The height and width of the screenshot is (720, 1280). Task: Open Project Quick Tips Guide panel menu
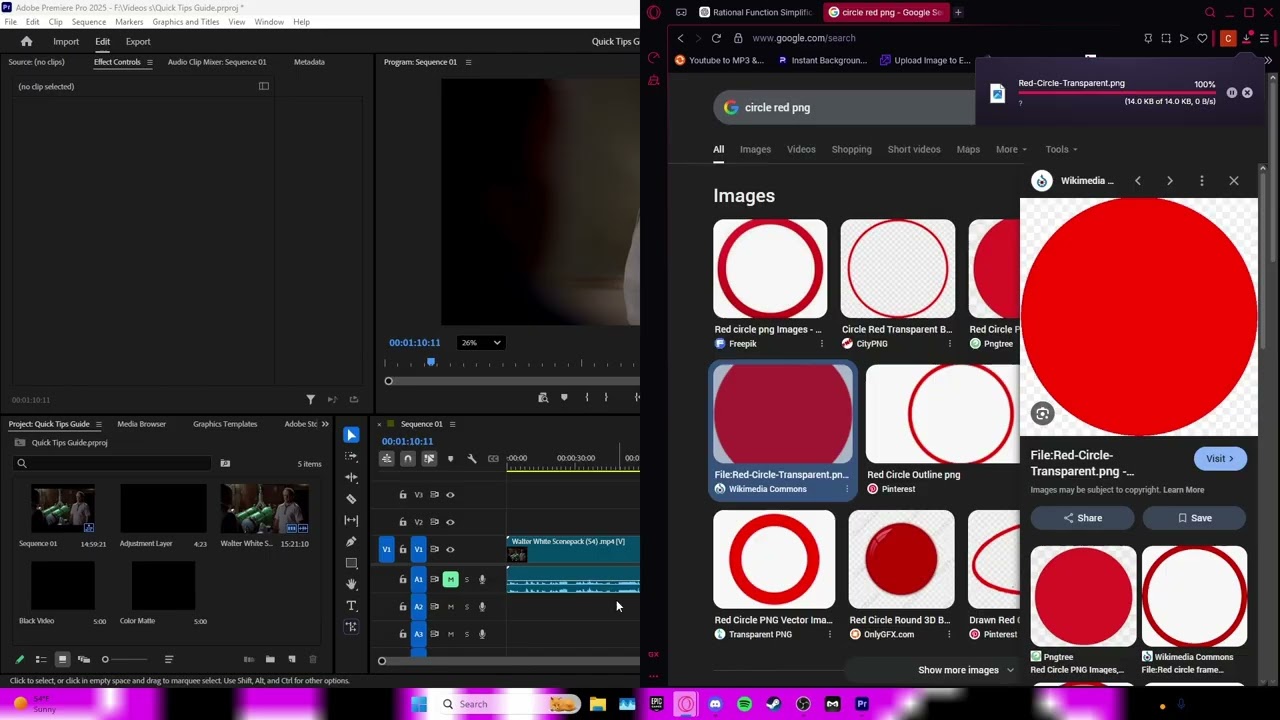(x=98, y=424)
